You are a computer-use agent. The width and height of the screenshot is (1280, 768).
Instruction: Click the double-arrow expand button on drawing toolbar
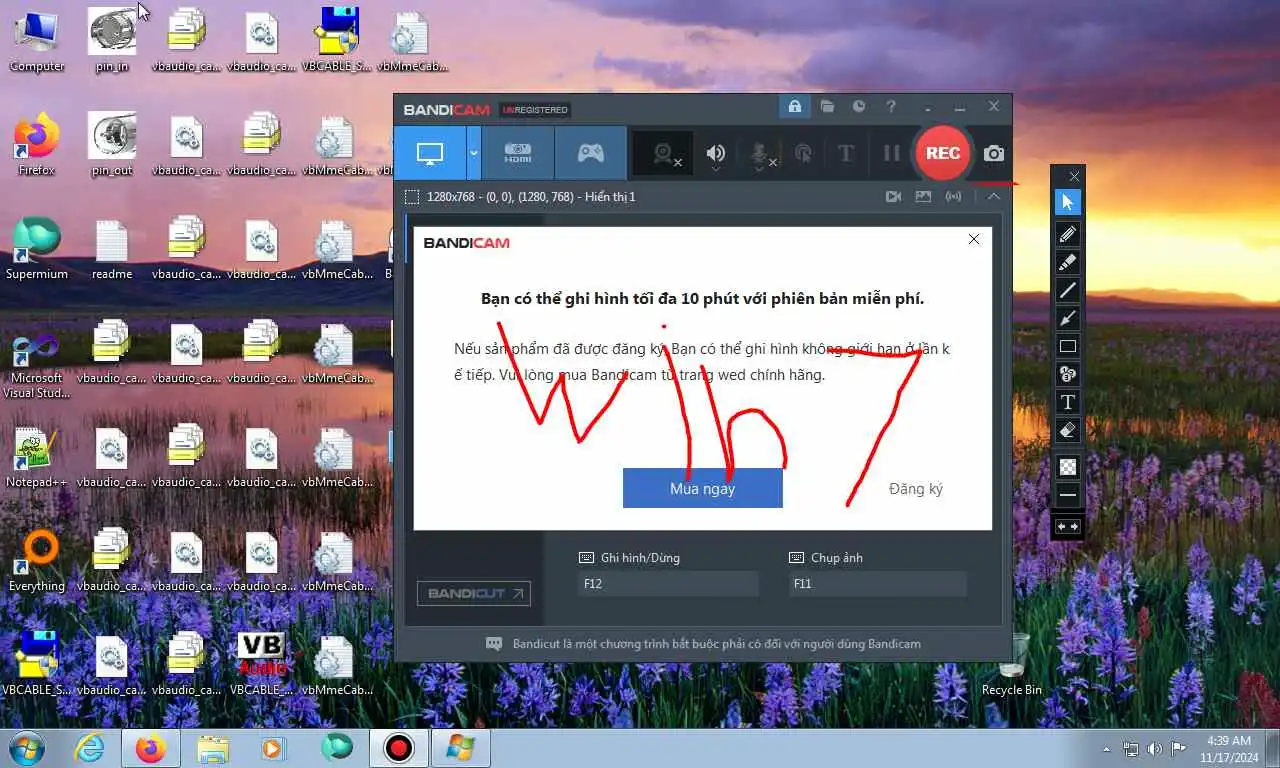click(1067, 526)
